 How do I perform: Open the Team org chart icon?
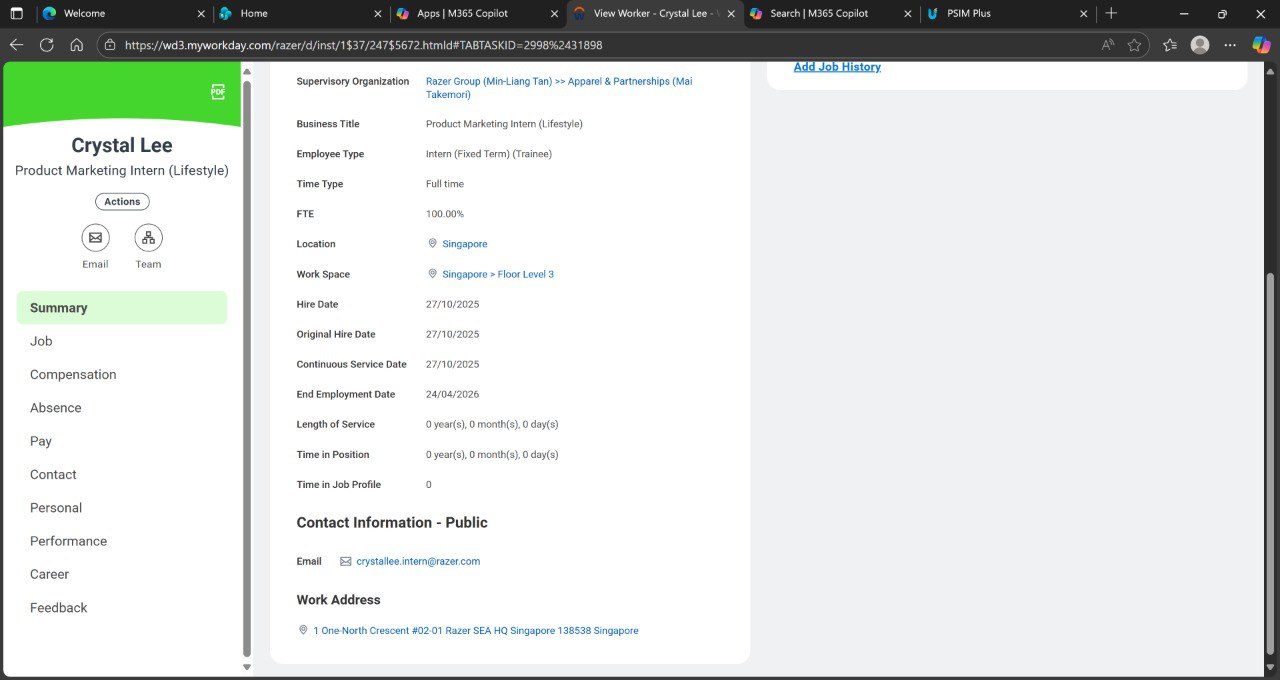tap(148, 238)
